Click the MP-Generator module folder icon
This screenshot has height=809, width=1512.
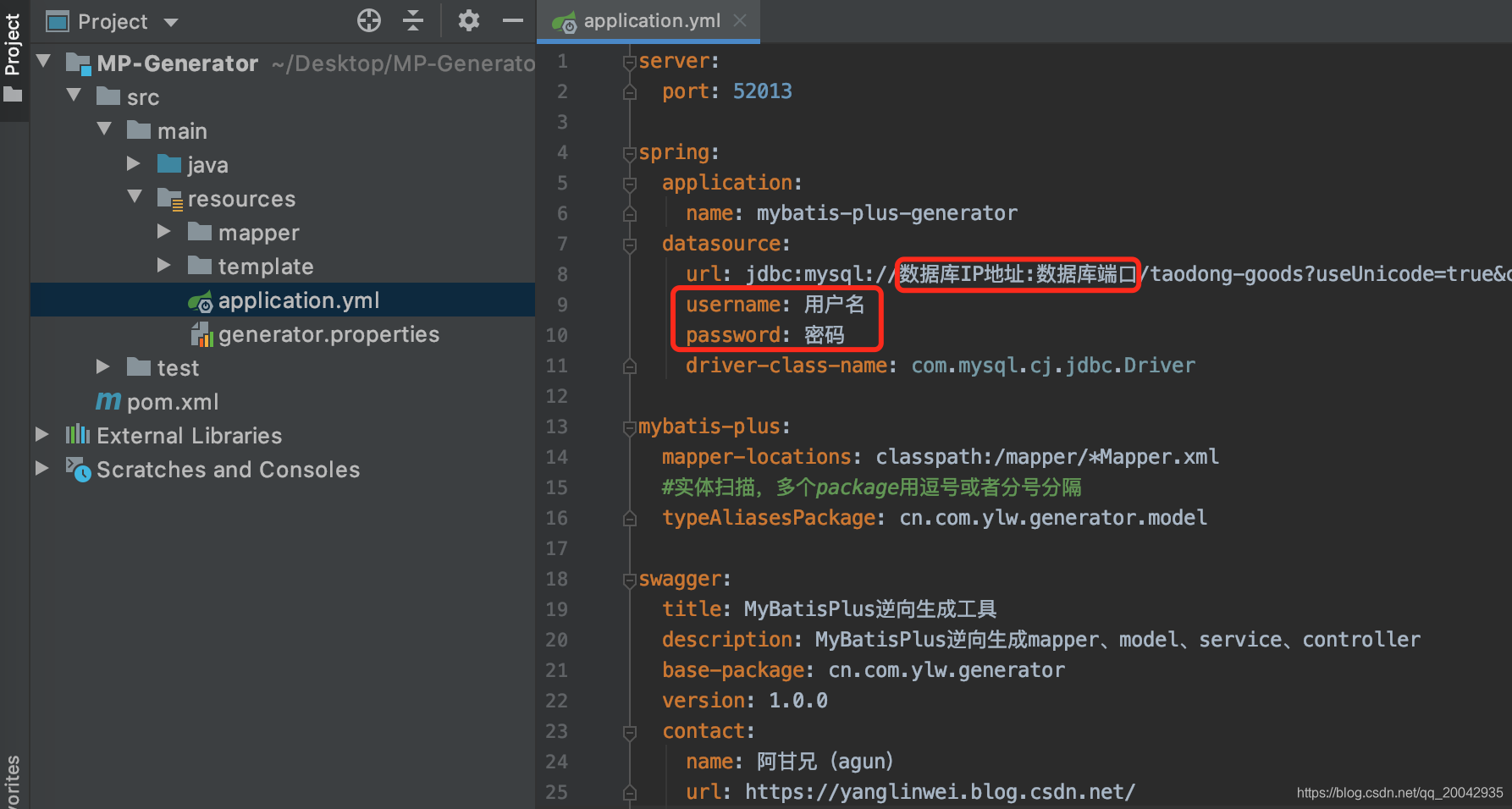(79, 63)
